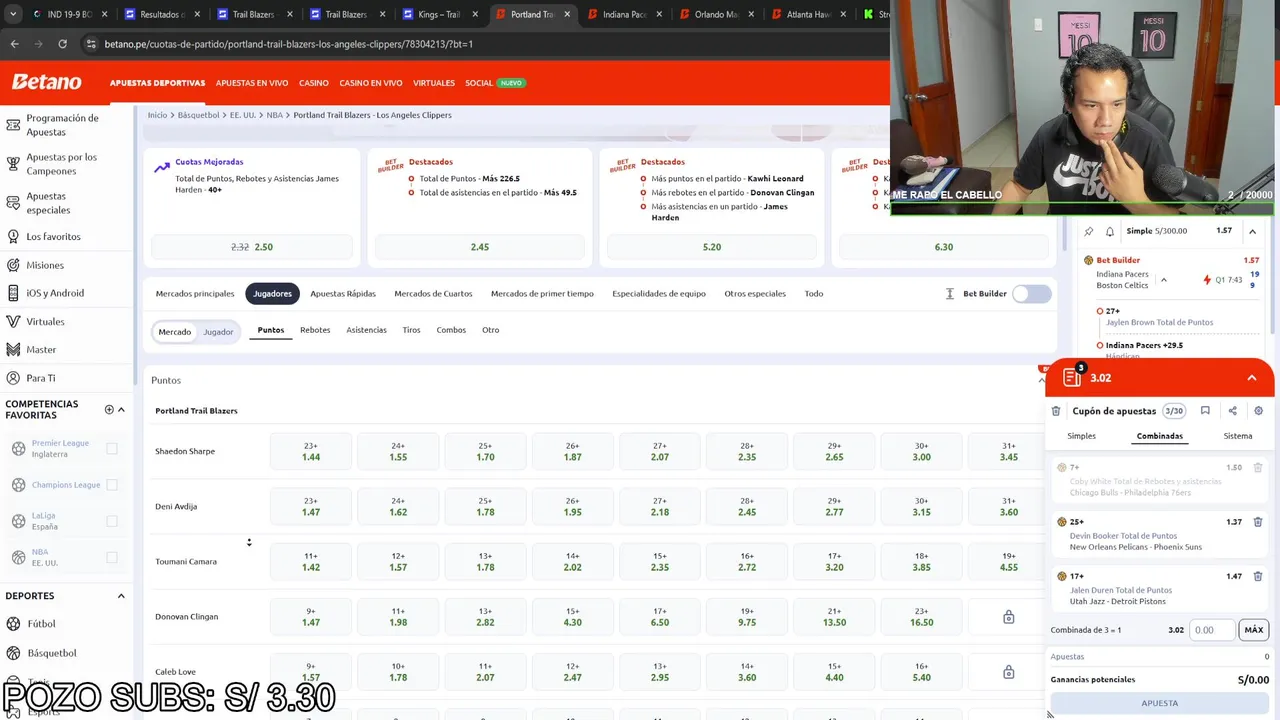Open Básquetbol sport in sidebar
Screen dimensions: 1280x720
(51, 653)
